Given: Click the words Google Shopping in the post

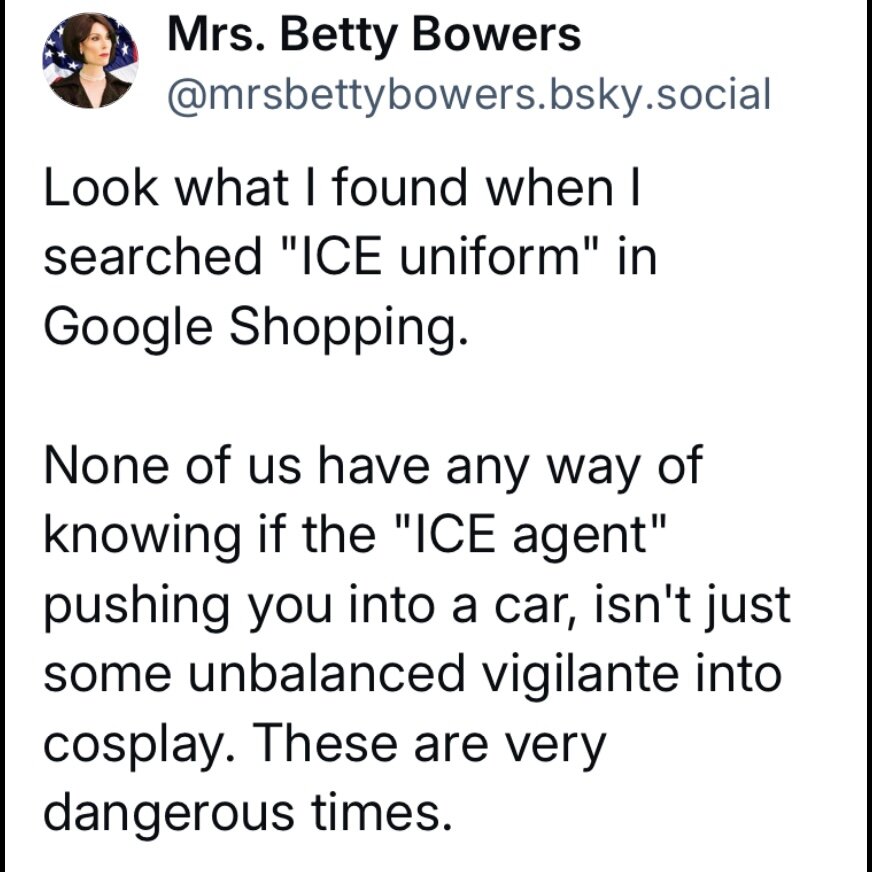Looking at the screenshot, I should pos(256,327).
